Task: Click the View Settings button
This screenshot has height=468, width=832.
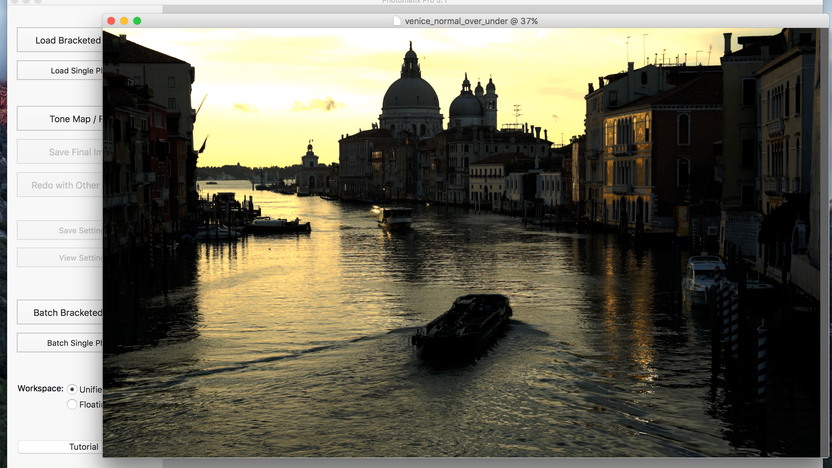Action: [60, 258]
